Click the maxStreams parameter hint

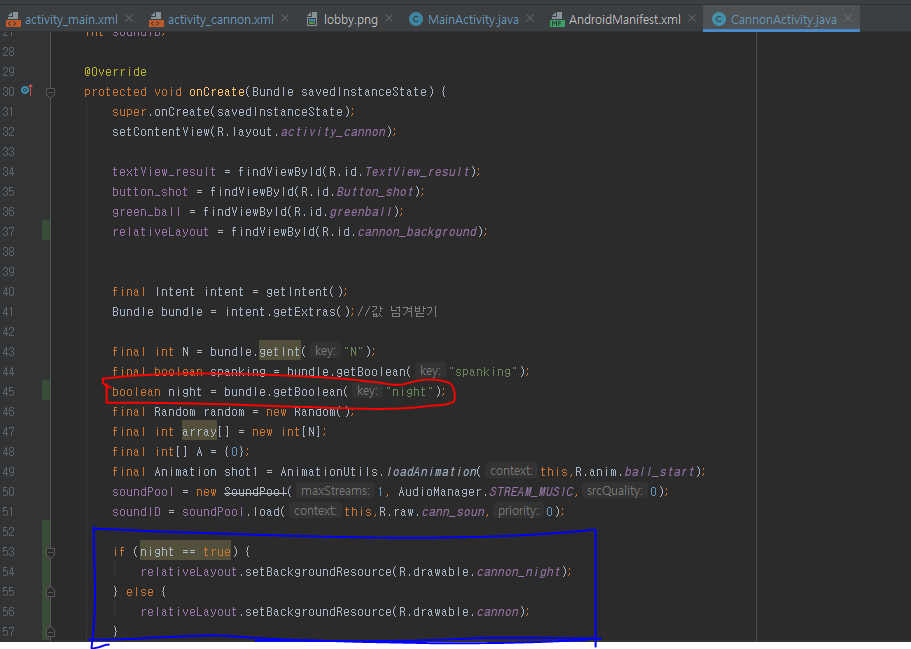click(x=335, y=491)
